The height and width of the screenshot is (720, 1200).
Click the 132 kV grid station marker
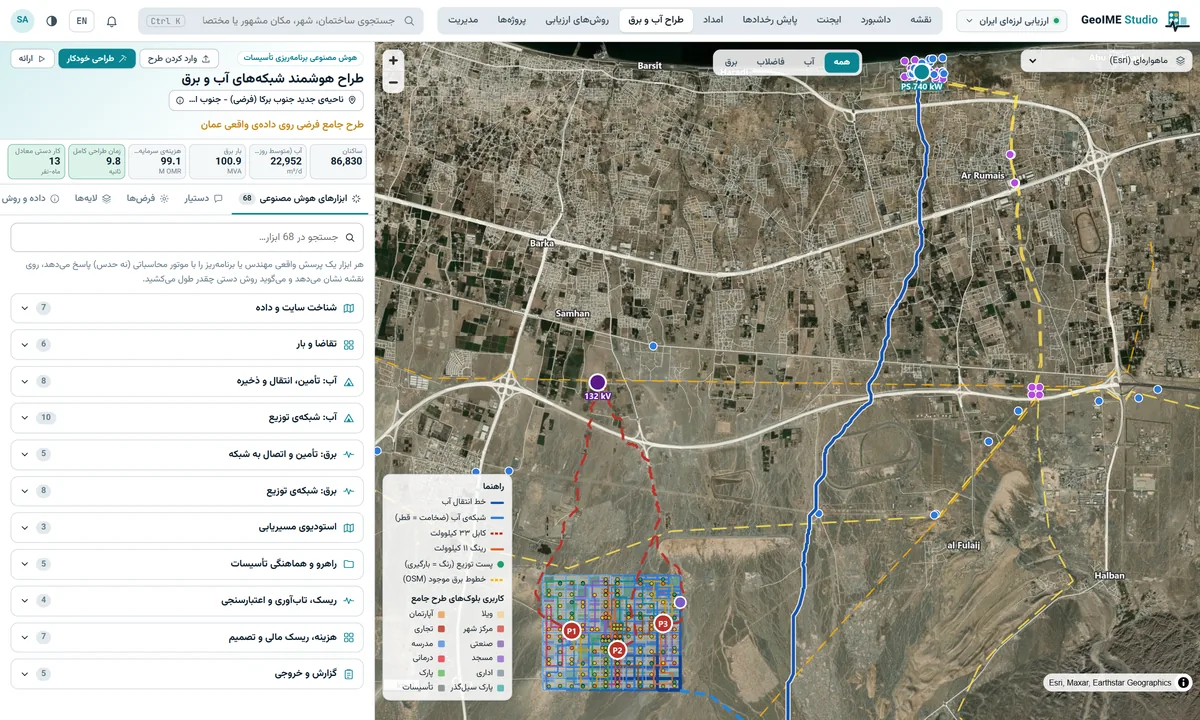tap(597, 382)
